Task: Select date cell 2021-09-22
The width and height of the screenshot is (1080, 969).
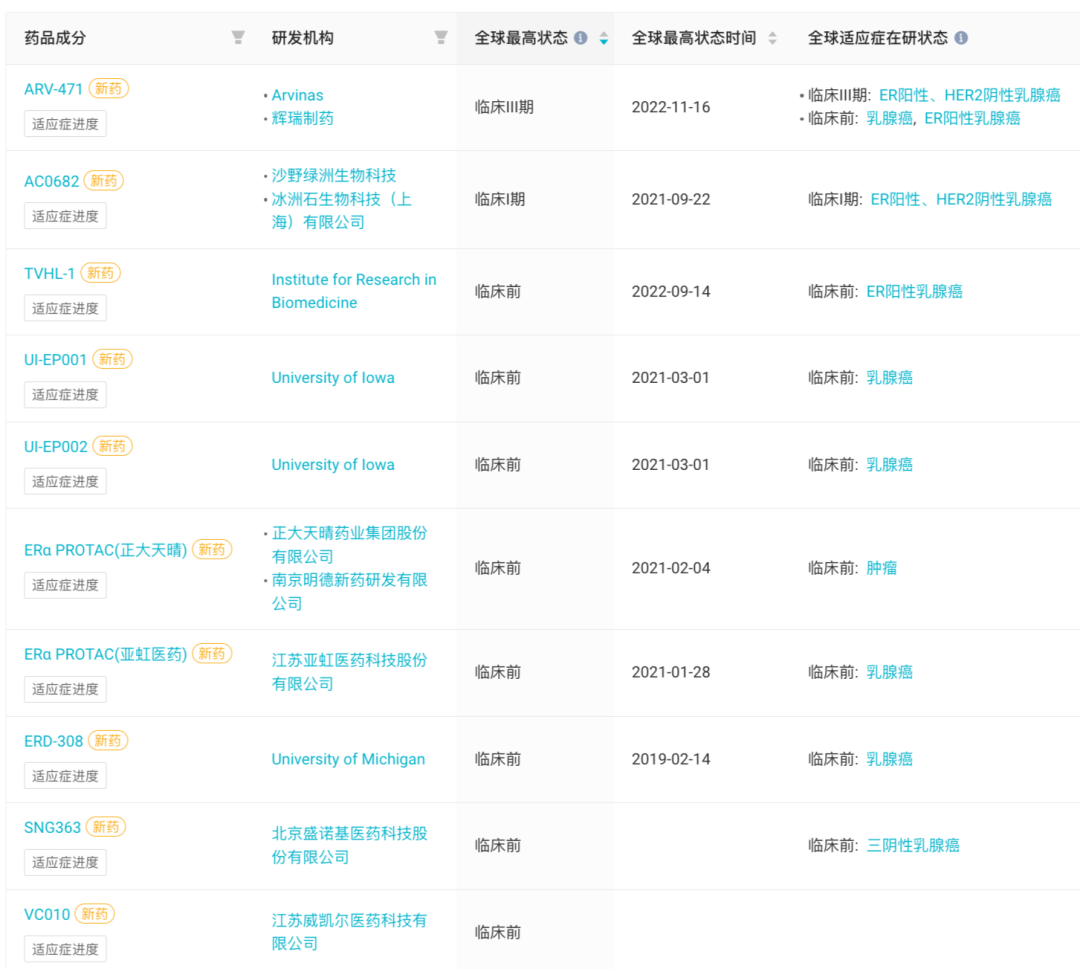Action: click(x=671, y=199)
